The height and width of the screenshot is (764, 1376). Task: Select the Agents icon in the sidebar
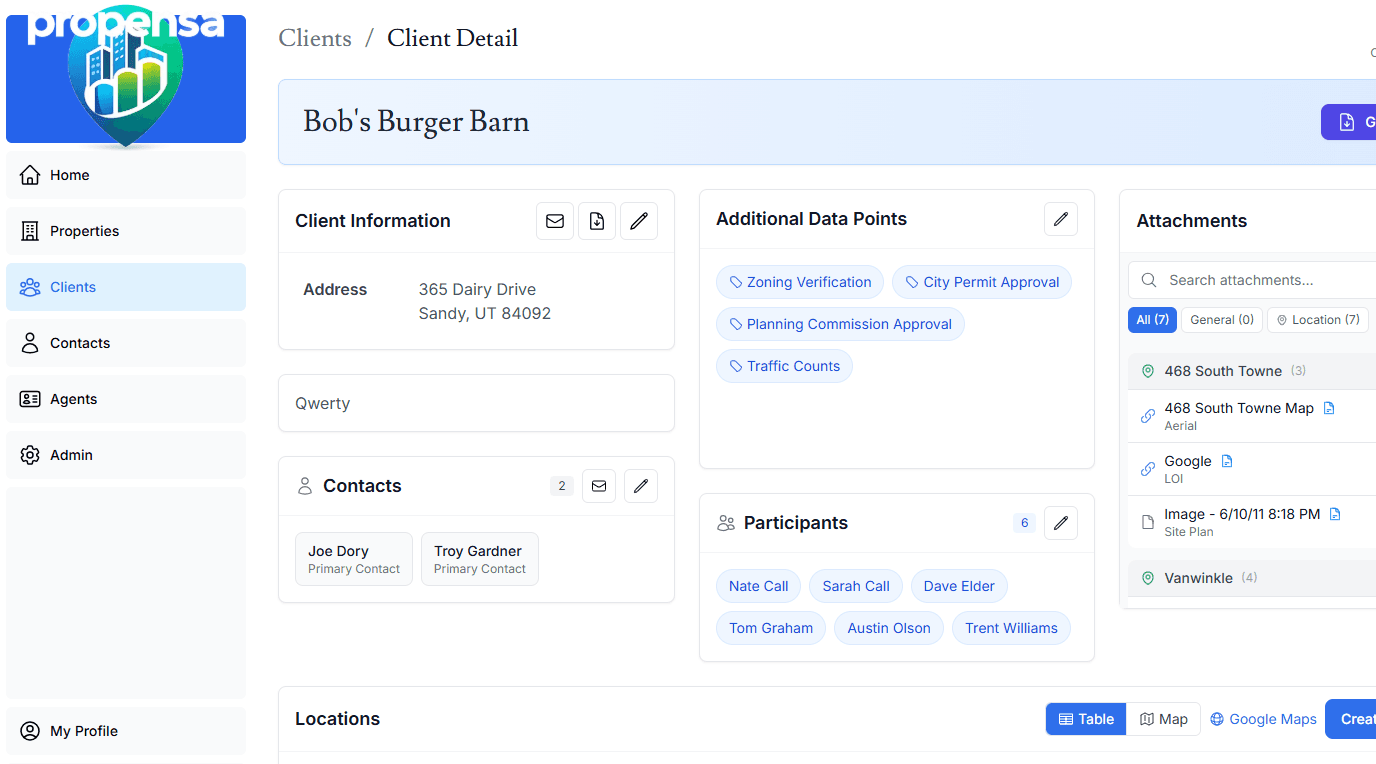pyautogui.click(x=30, y=399)
